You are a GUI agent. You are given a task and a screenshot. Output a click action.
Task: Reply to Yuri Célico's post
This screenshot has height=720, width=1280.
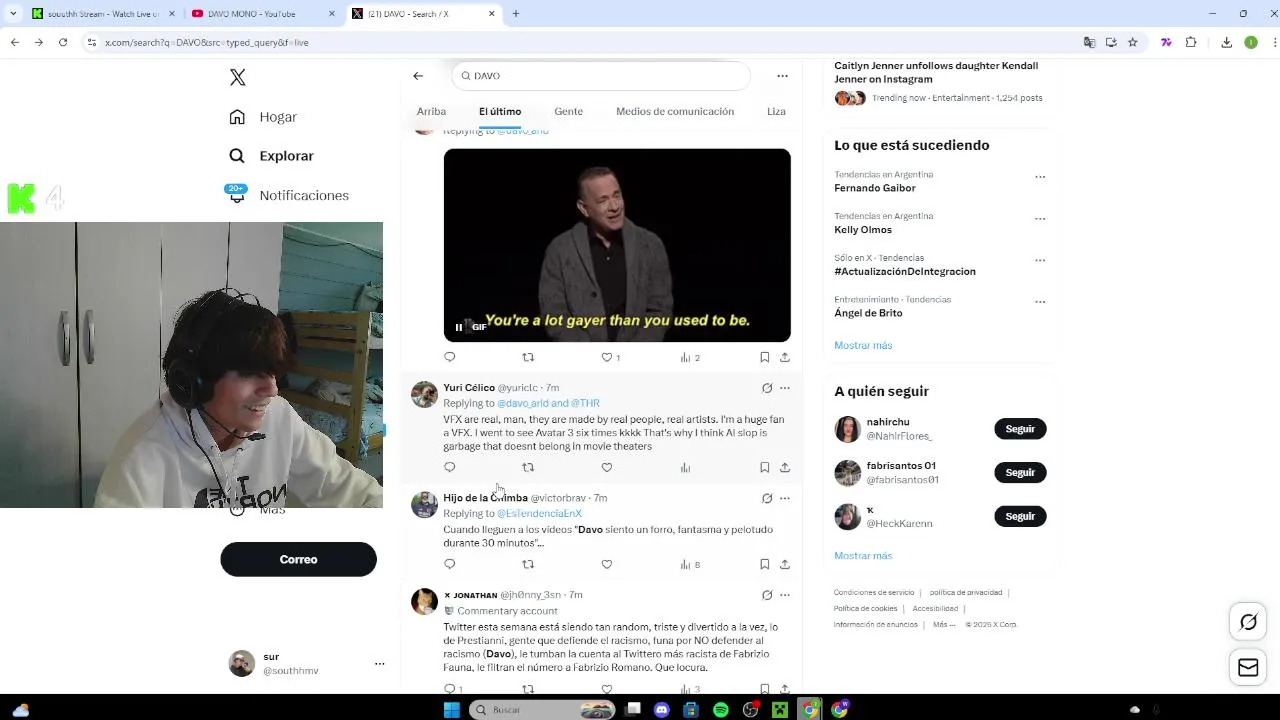coord(449,467)
